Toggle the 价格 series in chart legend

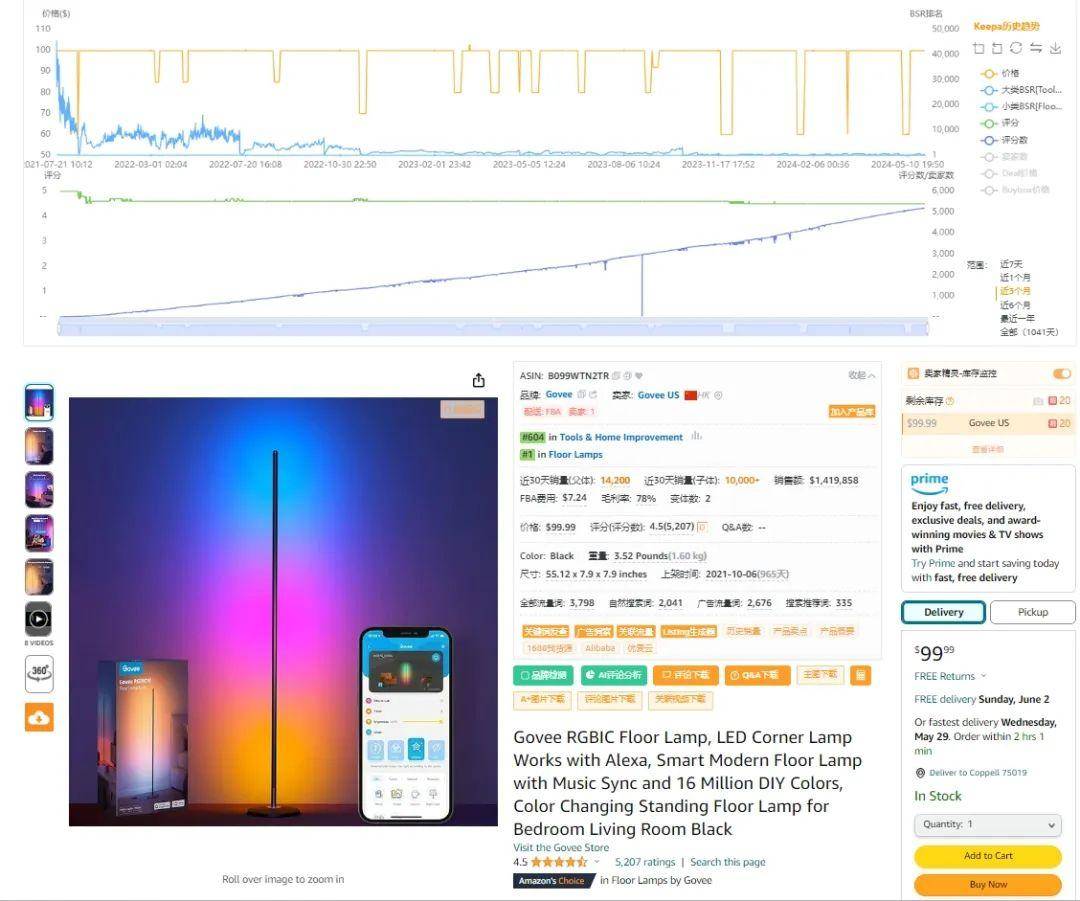[x=1000, y=74]
